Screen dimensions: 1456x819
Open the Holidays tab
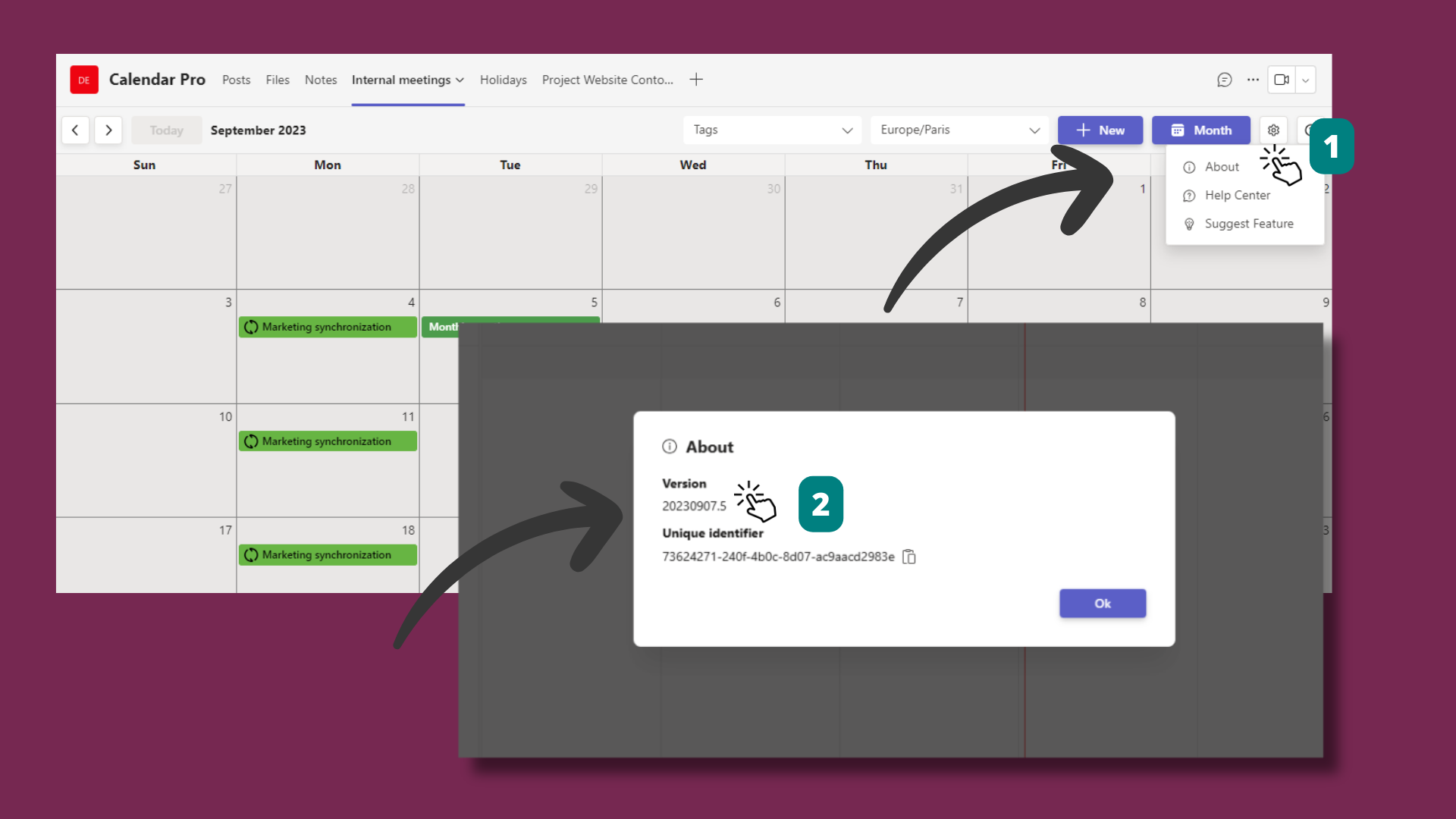click(x=503, y=80)
